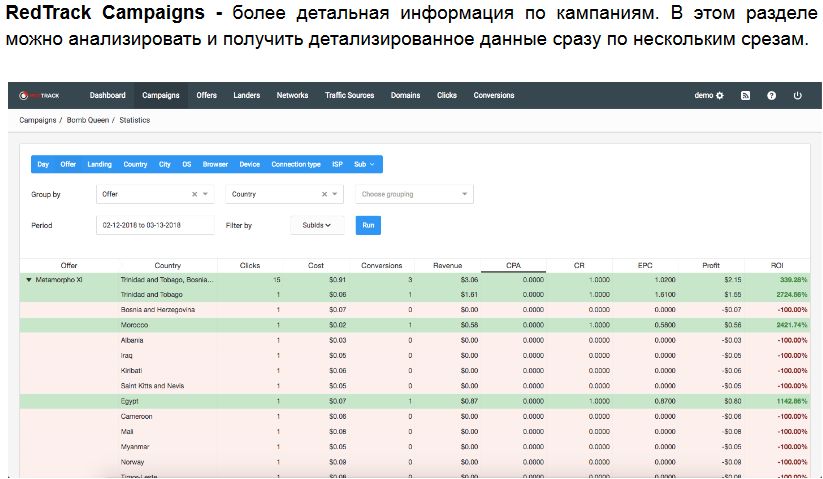Group by Country quick button
823x479 pixels.
click(x=135, y=164)
